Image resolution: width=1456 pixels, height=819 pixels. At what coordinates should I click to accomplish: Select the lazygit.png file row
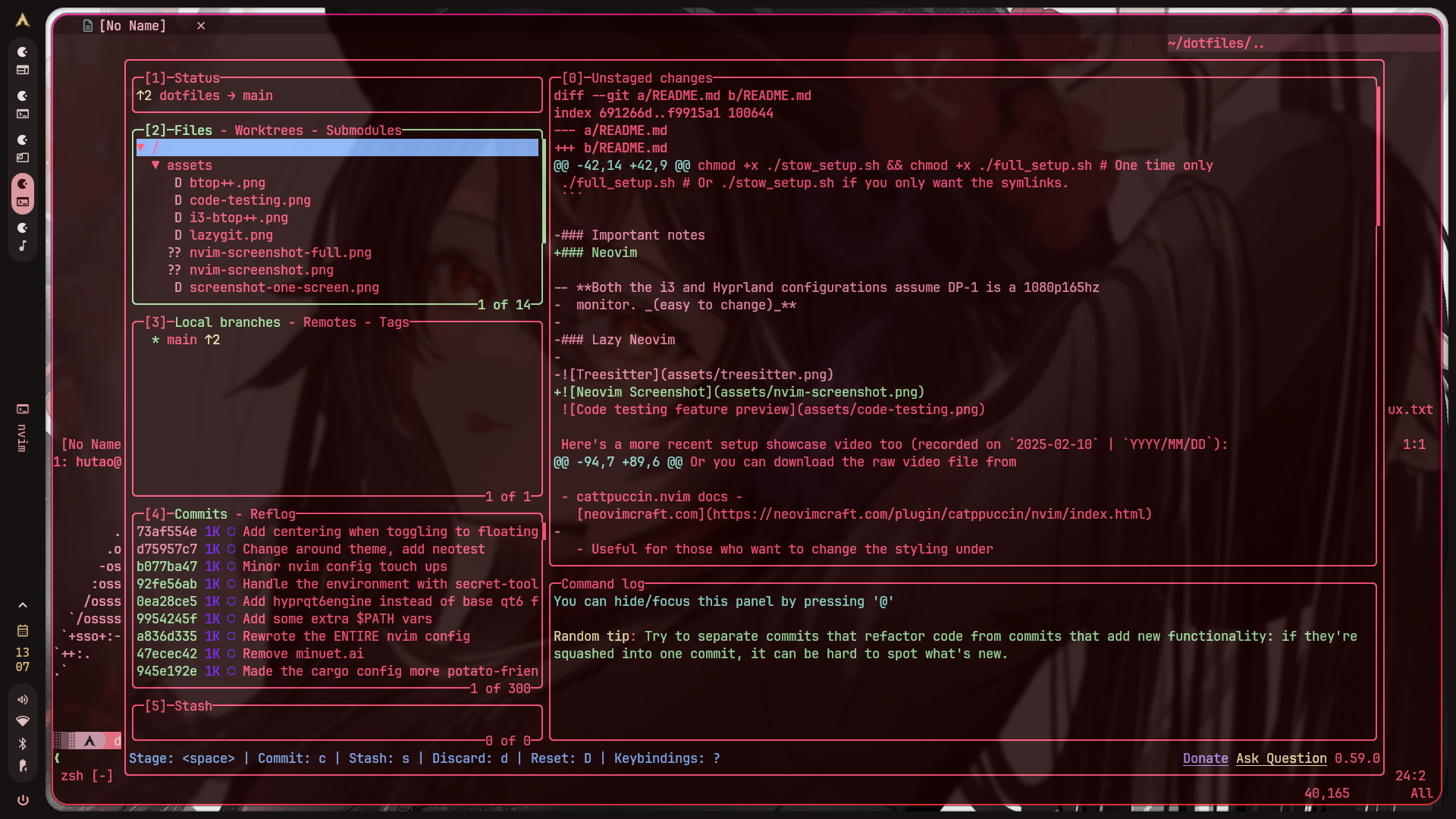pyautogui.click(x=337, y=235)
